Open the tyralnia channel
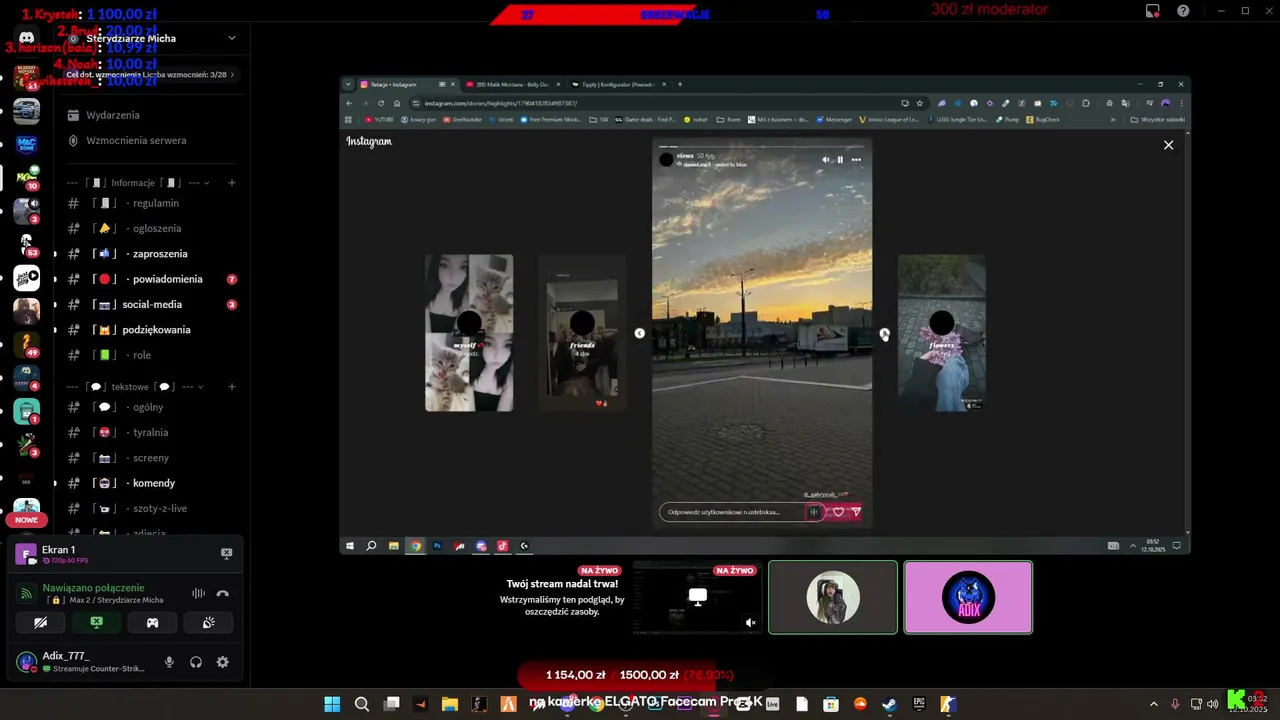The height and width of the screenshot is (720, 1280). click(x=150, y=433)
